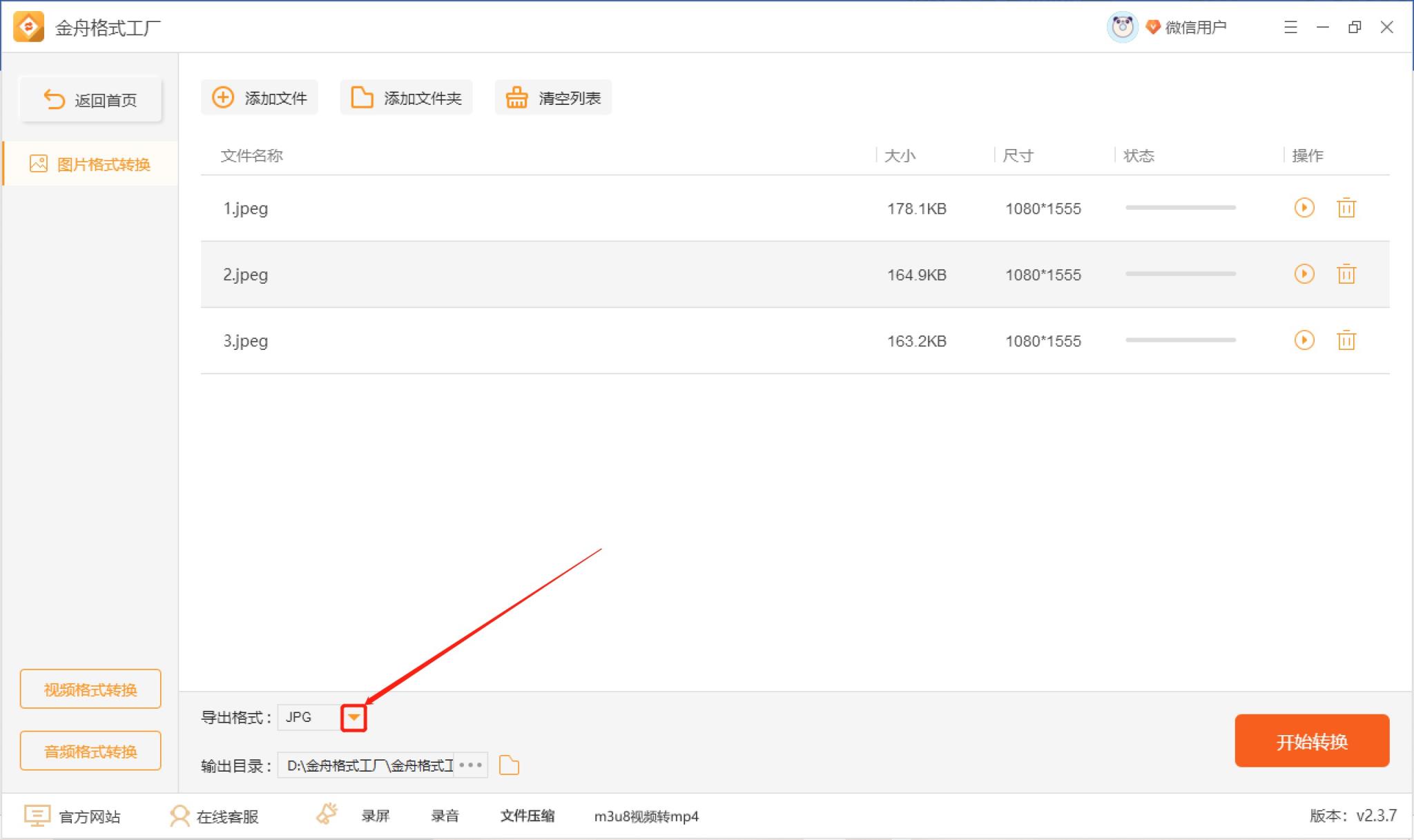The height and width of the screenshot is (840, 1414).
Task: Click the 官方网站 official website icon
Action: 38,815
